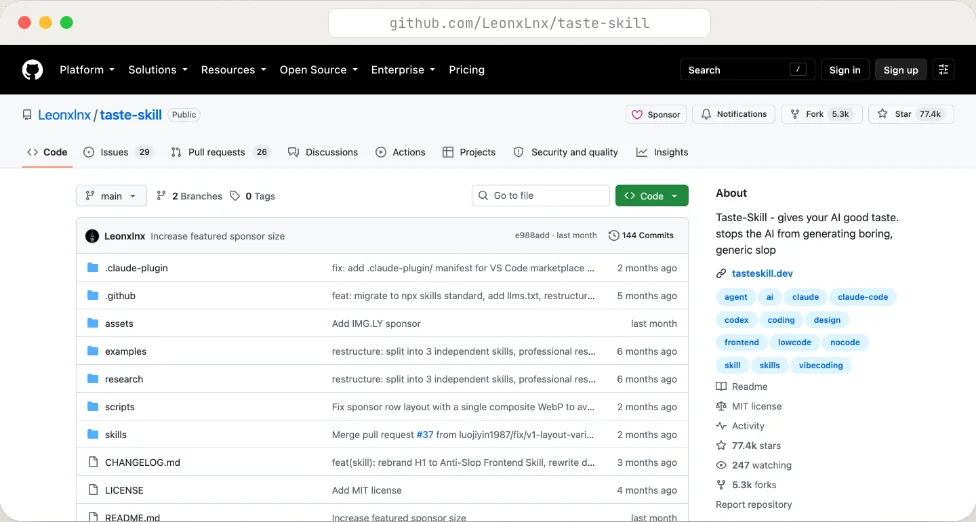View the 0 Tags link

(252, 196)
